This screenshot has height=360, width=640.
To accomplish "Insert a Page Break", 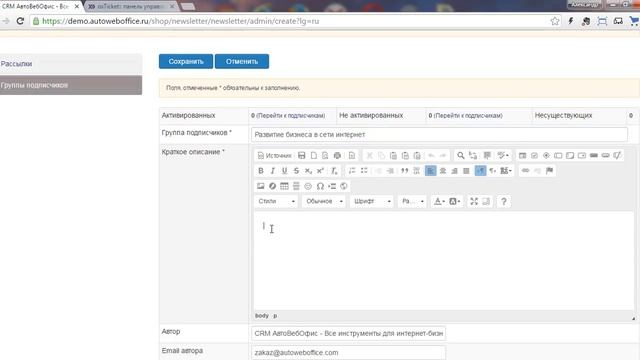I will pos(332,186).
